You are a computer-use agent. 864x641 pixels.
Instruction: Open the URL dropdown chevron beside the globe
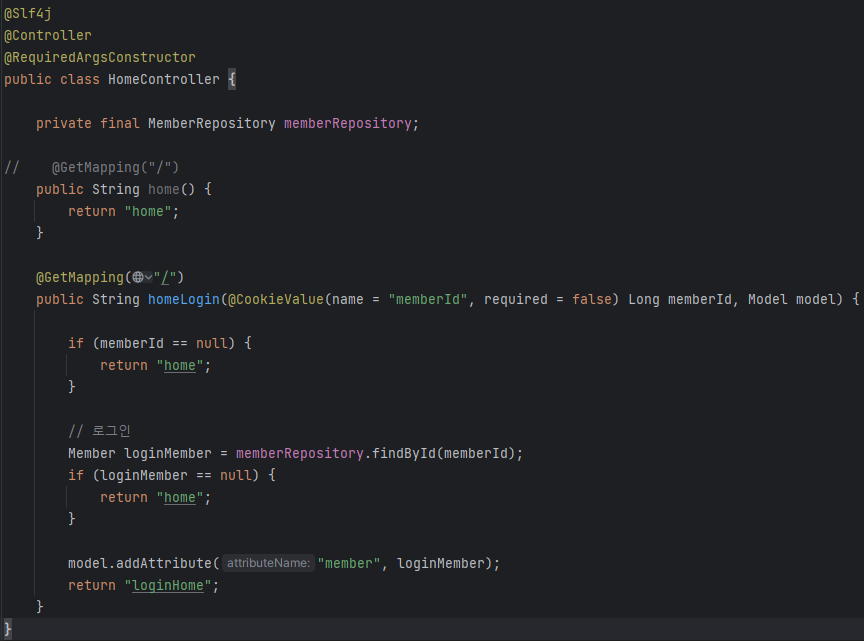pyautogui.click(x=149, y=277)
